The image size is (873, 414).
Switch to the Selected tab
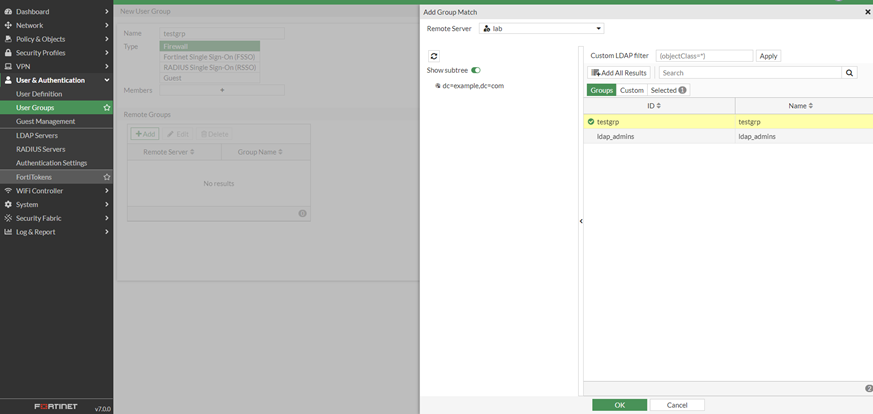[668, 90]
